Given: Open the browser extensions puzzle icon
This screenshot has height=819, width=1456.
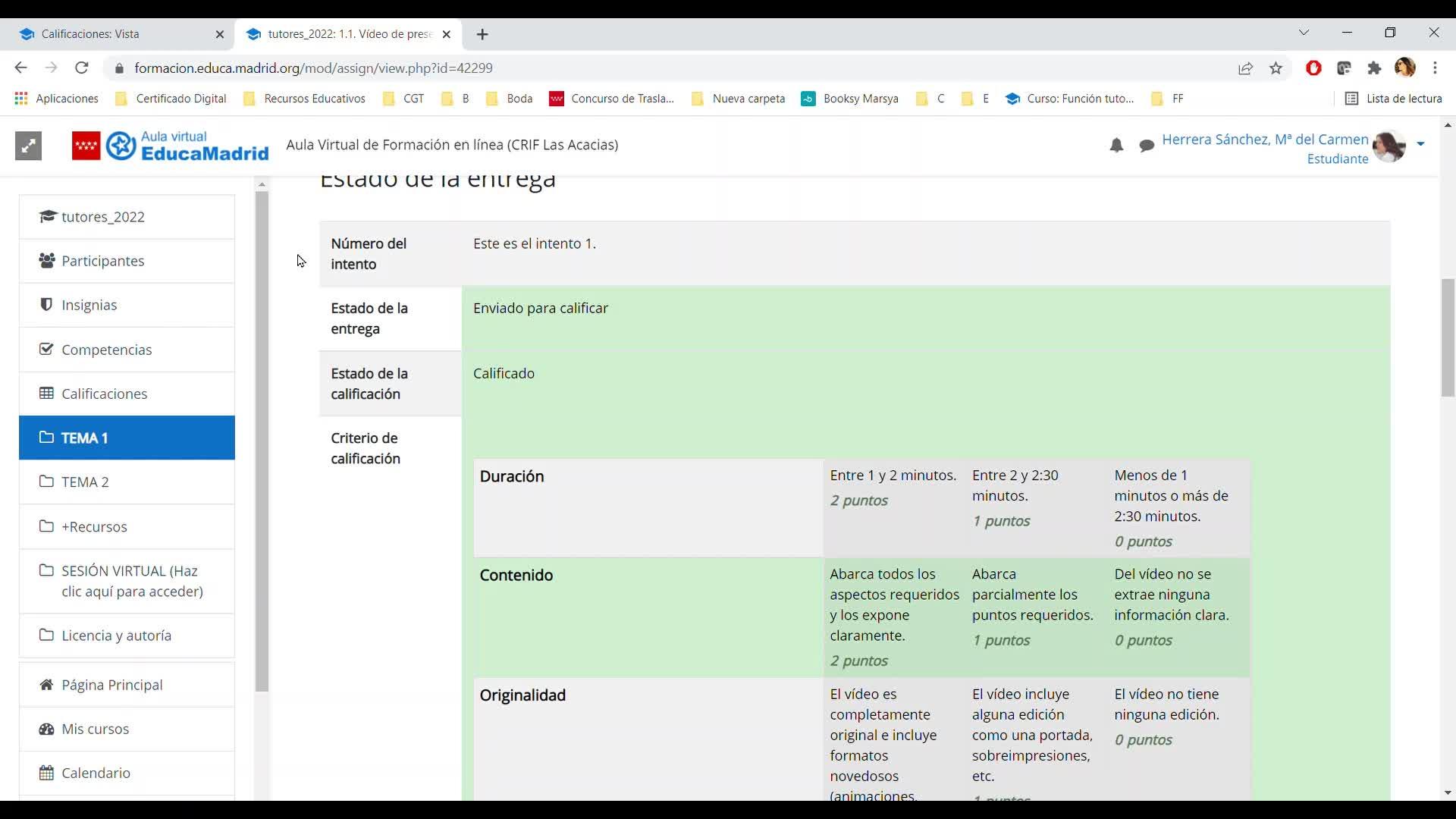Looking at the screenshot, I should (1374, 68).
